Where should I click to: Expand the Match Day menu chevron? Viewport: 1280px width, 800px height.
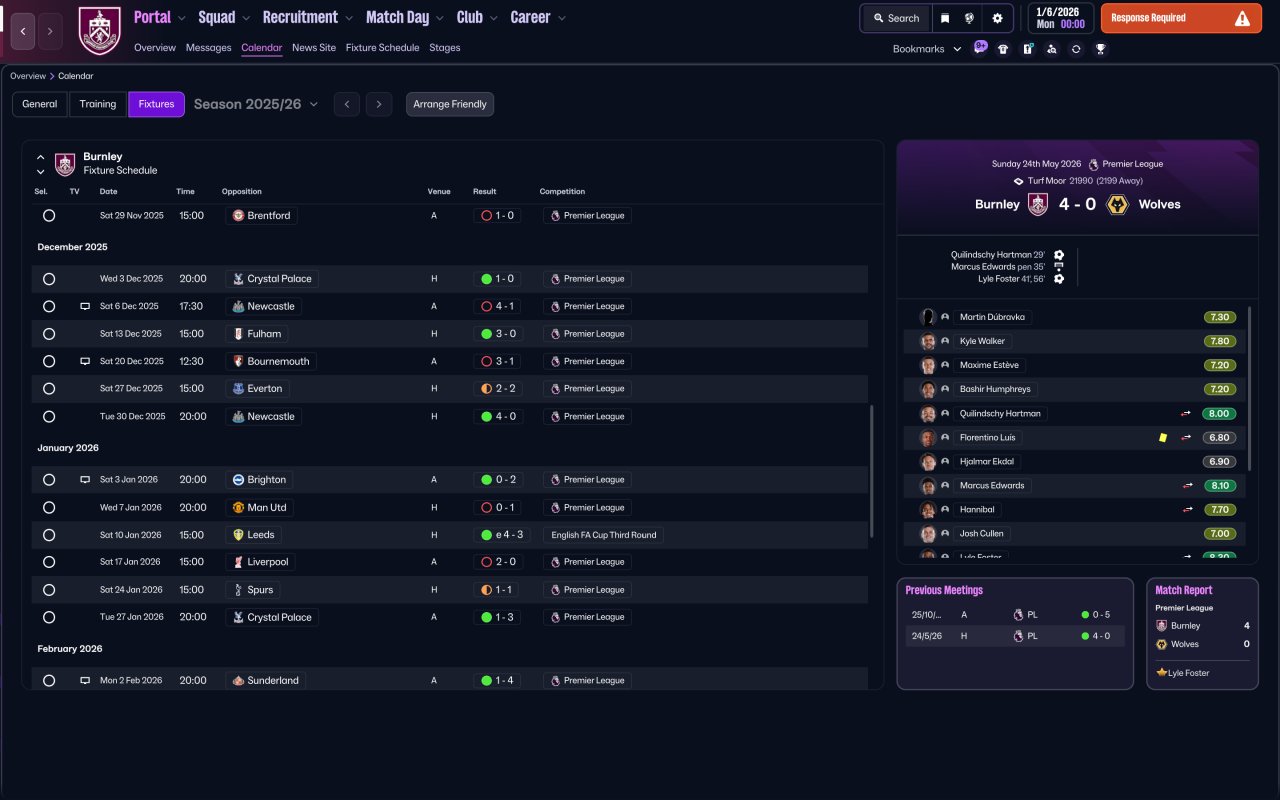point(439,18)
